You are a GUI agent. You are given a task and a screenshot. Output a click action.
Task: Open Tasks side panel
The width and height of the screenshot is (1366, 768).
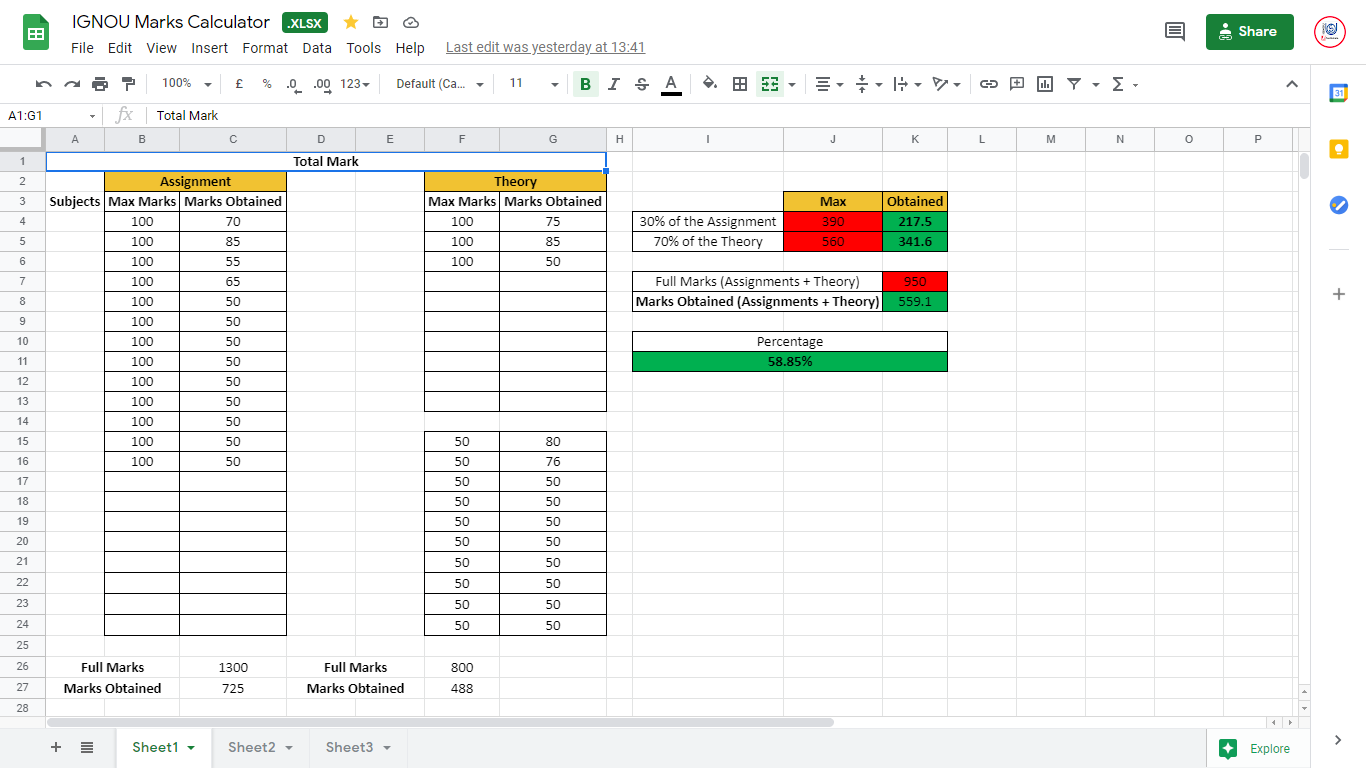click(1338, 204)
